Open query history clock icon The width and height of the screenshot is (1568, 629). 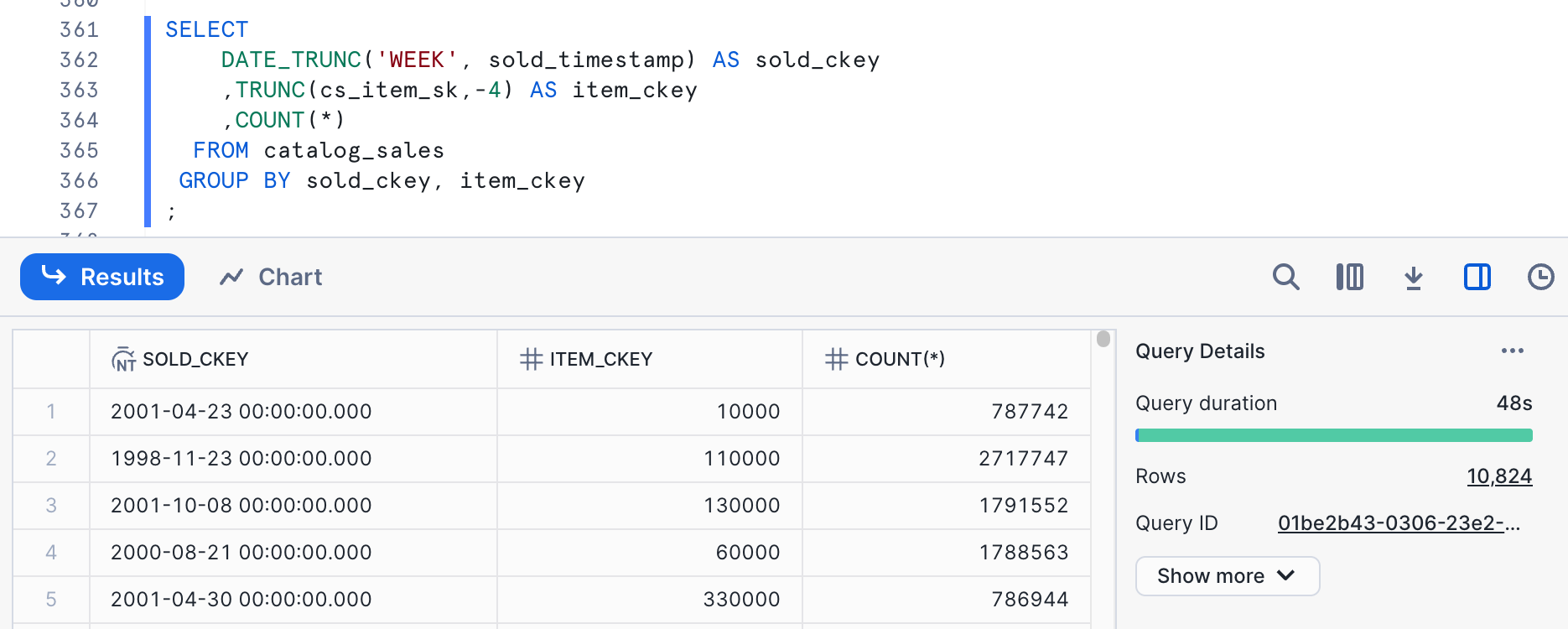tap(1540, 277)
